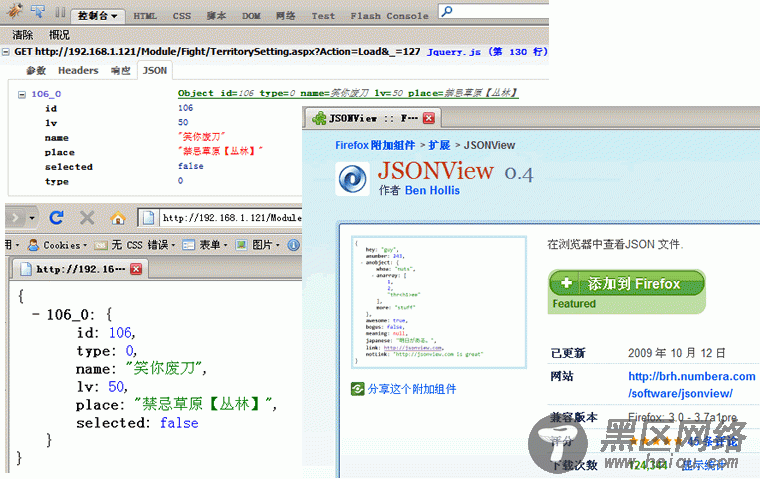
Task: Open the 网络 network panel
Action: pos(285,16)
